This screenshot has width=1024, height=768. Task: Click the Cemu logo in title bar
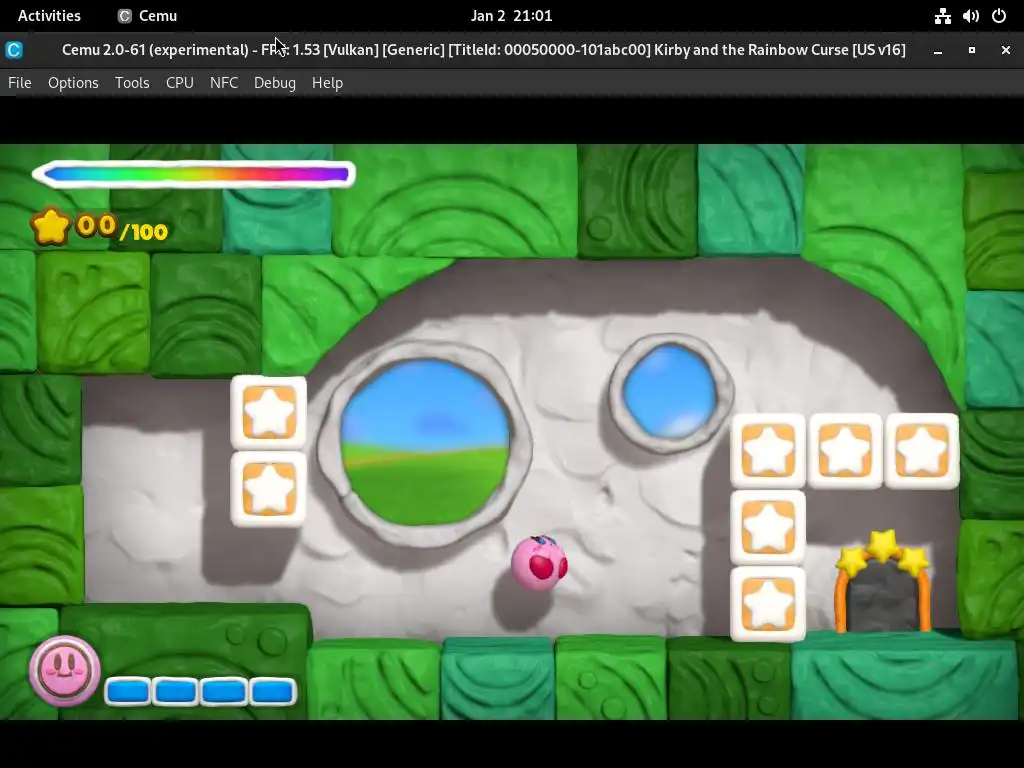pos(14,50)
